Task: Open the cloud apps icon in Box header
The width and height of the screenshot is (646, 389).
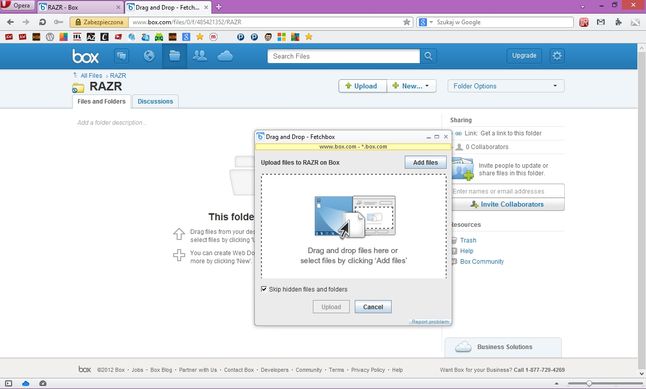Action: coord(225,56)
